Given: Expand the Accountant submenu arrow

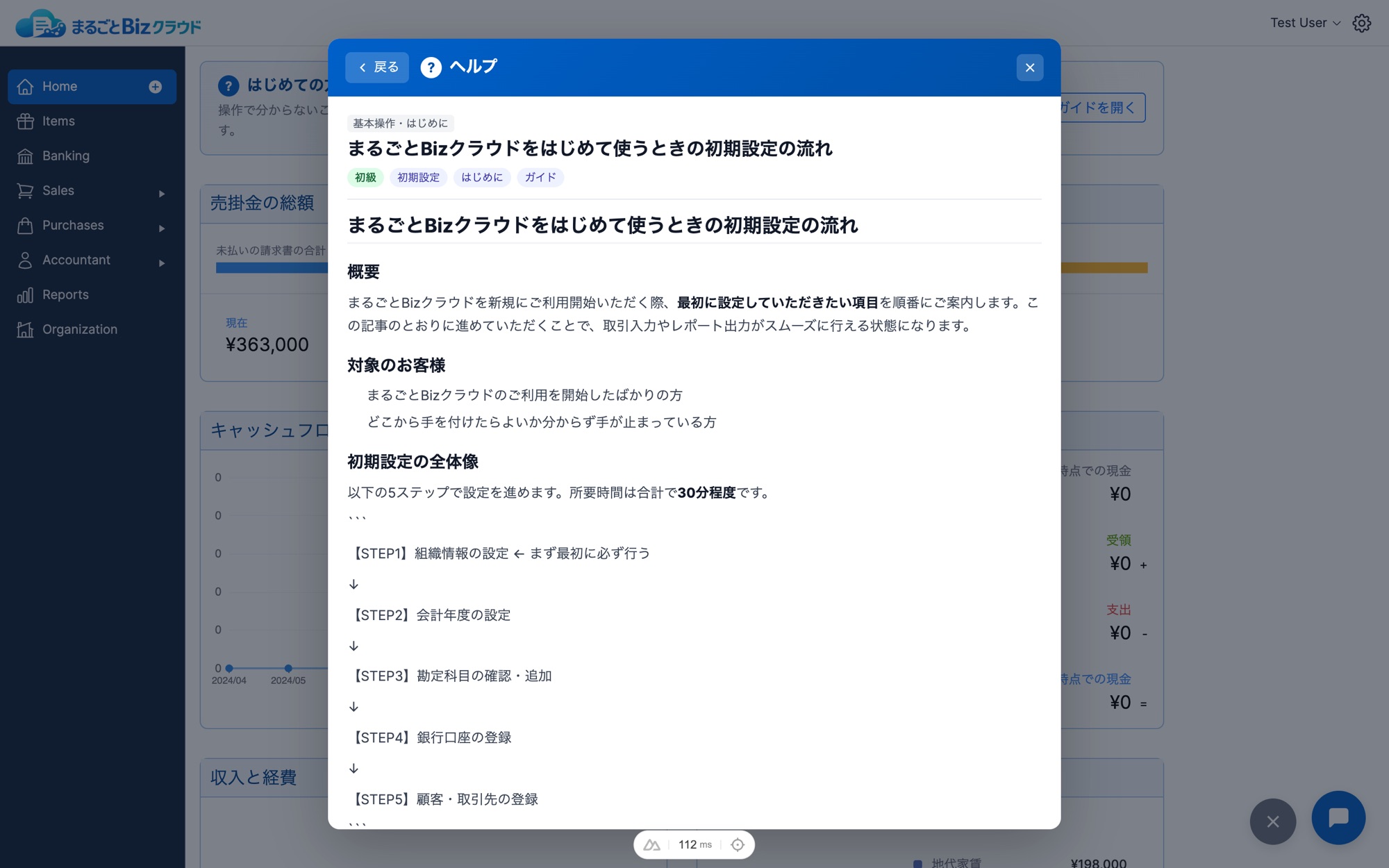Looking at the screenshot, I should coord(162,263).
